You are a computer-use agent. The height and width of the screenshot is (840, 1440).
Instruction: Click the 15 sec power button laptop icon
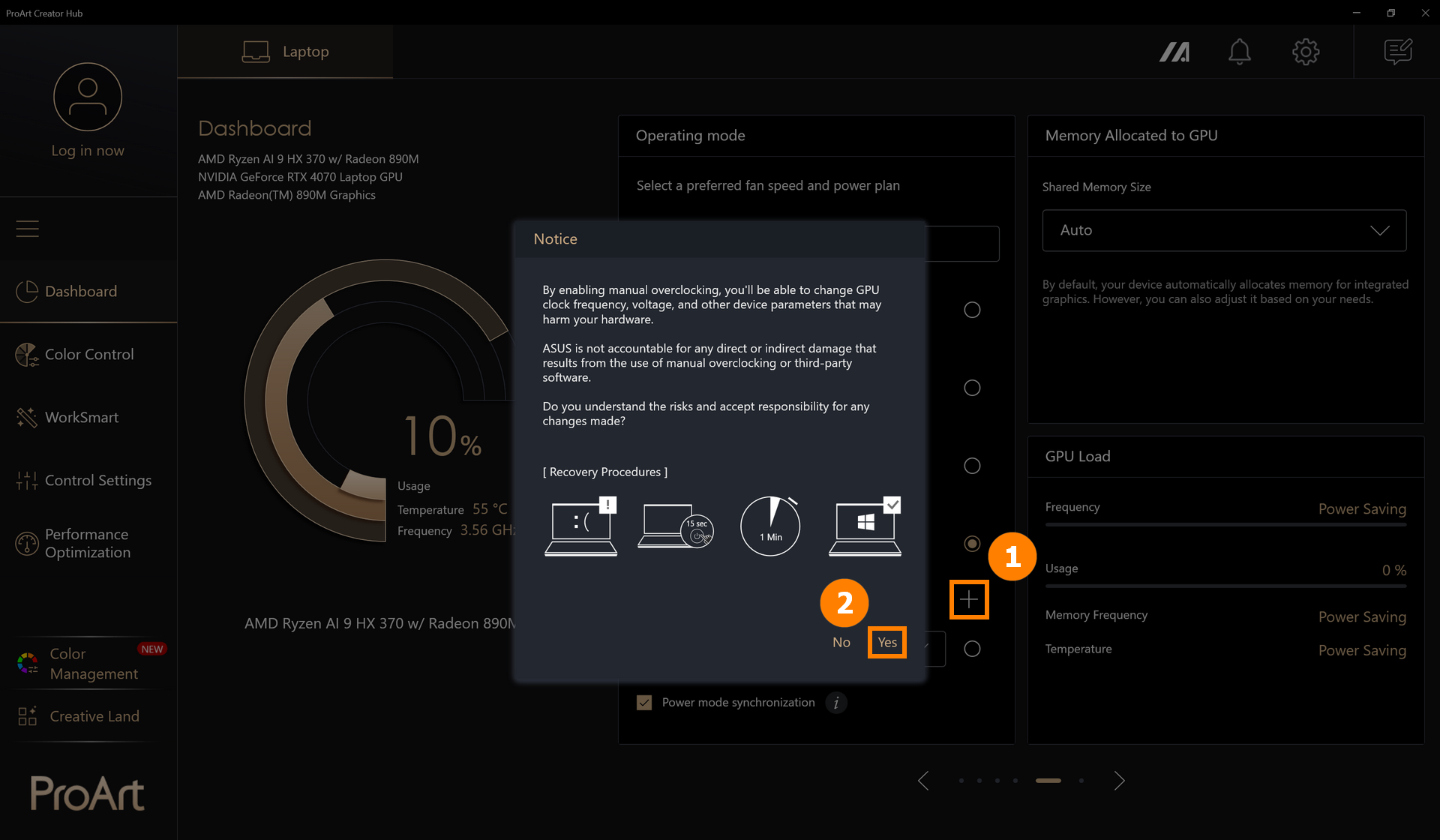click(675, 526)
